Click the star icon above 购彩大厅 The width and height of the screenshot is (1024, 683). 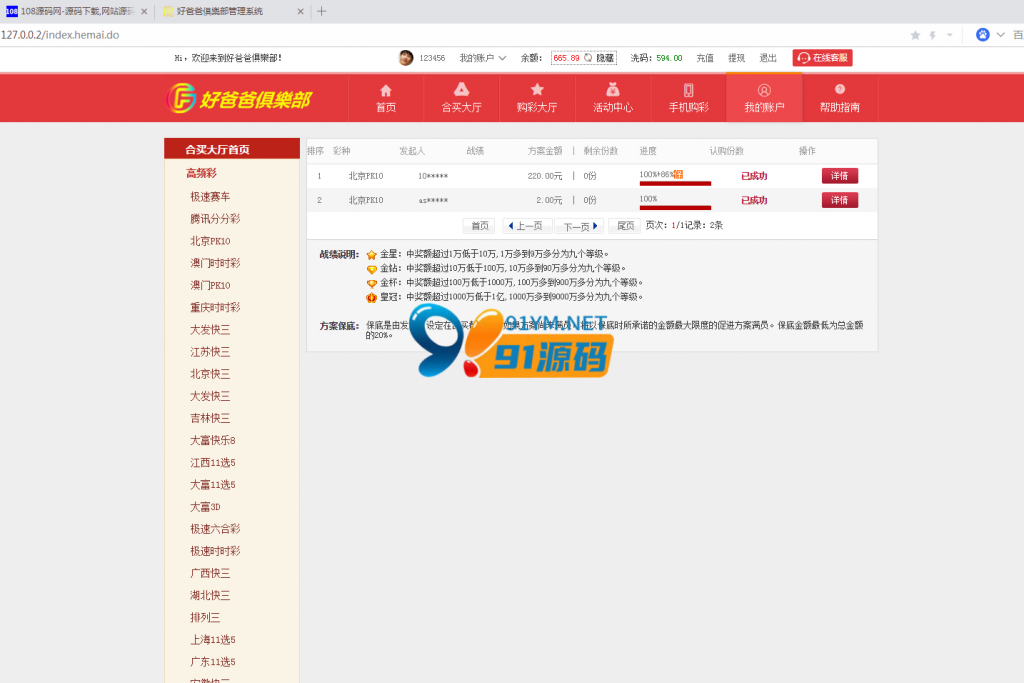pos(537,89)
